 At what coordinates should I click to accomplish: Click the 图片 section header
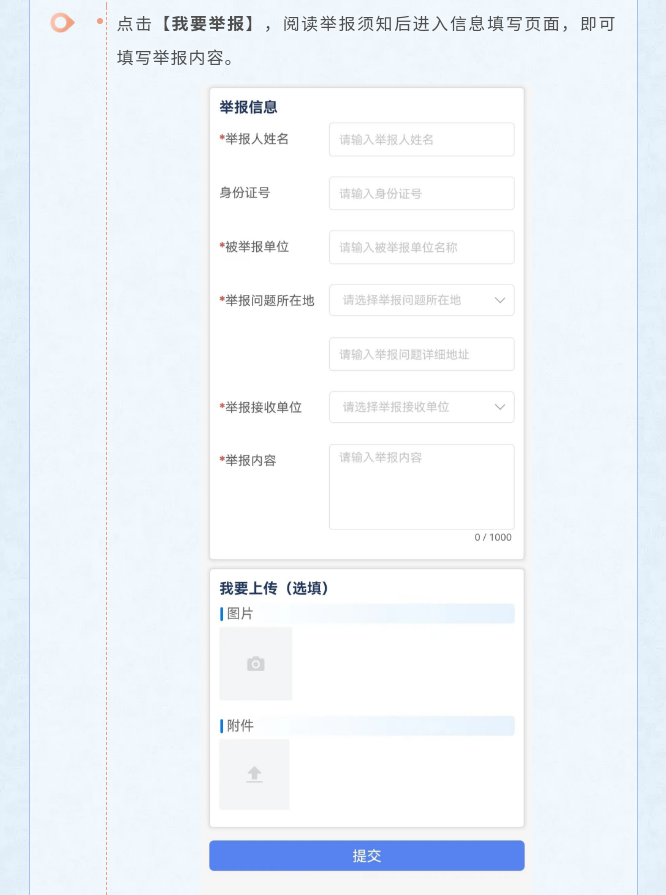(x=367, y=614)
